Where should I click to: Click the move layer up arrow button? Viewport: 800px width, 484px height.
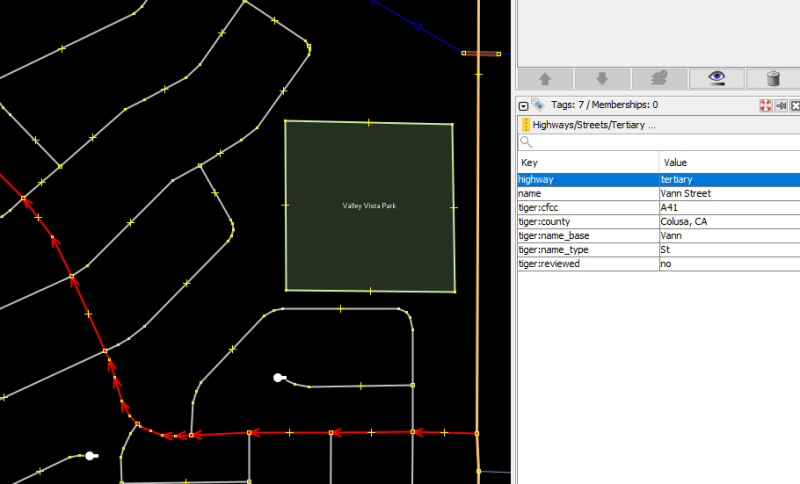[x=545, y=79]
